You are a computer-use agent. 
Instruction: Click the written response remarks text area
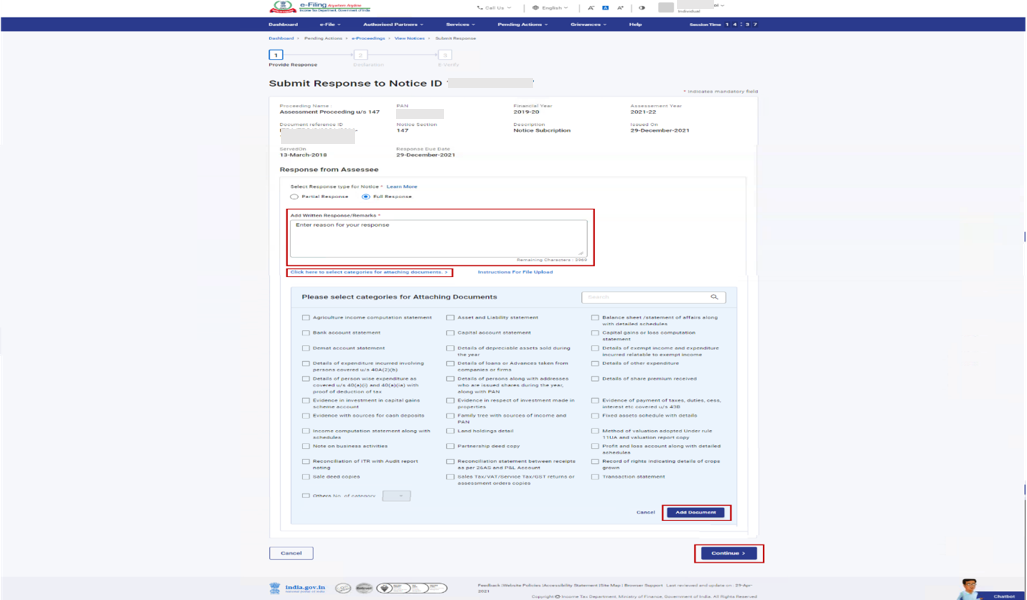click(x=438, y=238)
